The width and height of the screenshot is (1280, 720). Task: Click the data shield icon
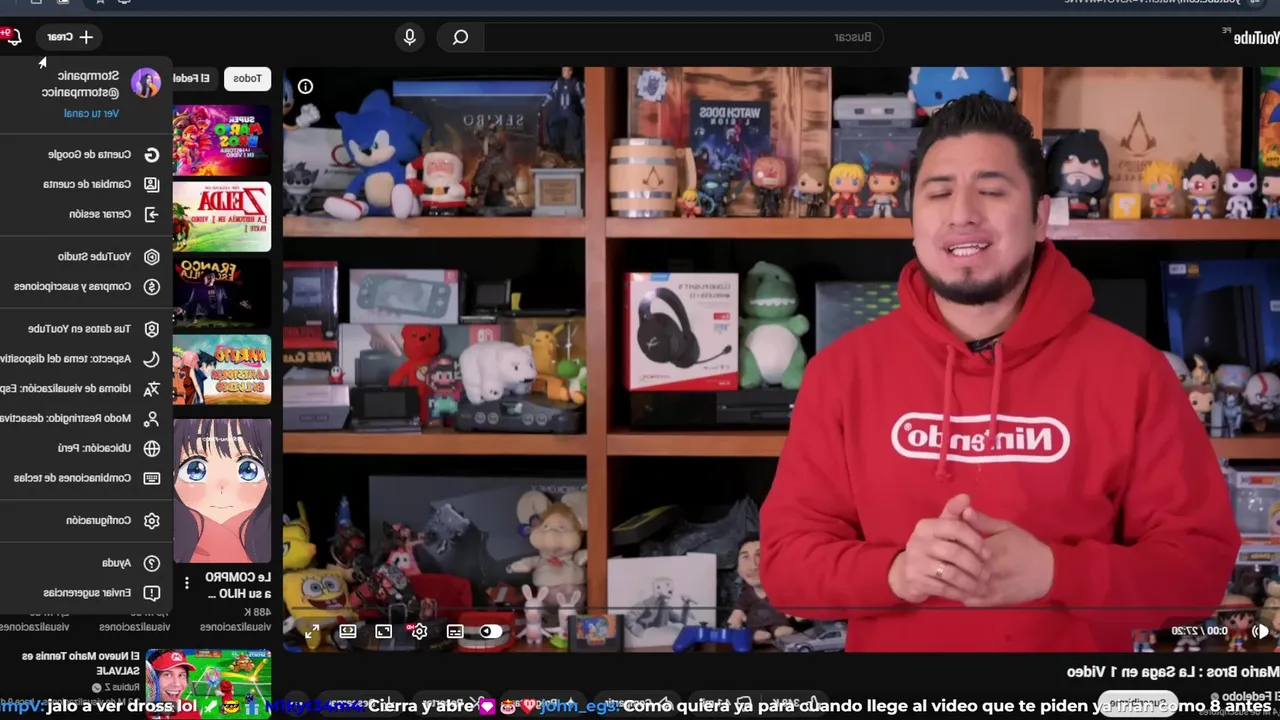pyautogui.click(x=152, y=328)
